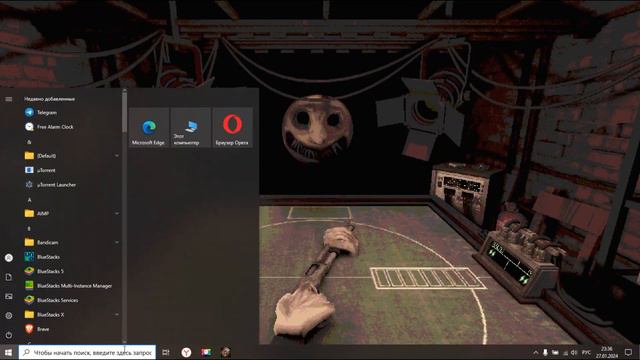The height and width of the screenshot is (360, 640).
Task: Expand the (Default) folder chevron
Action: click(117, 156)
